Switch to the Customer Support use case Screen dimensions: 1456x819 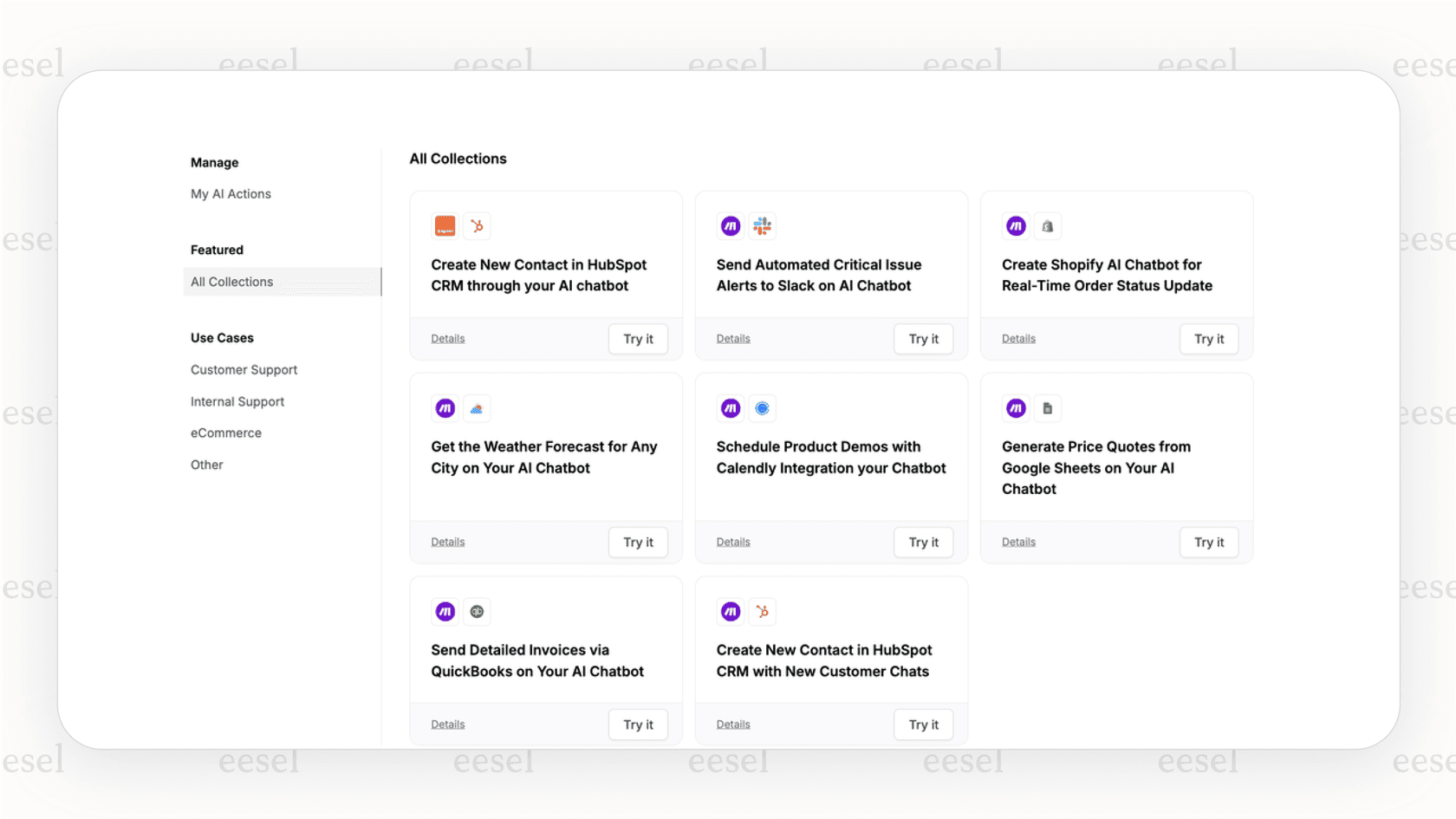tap(244, 369)
